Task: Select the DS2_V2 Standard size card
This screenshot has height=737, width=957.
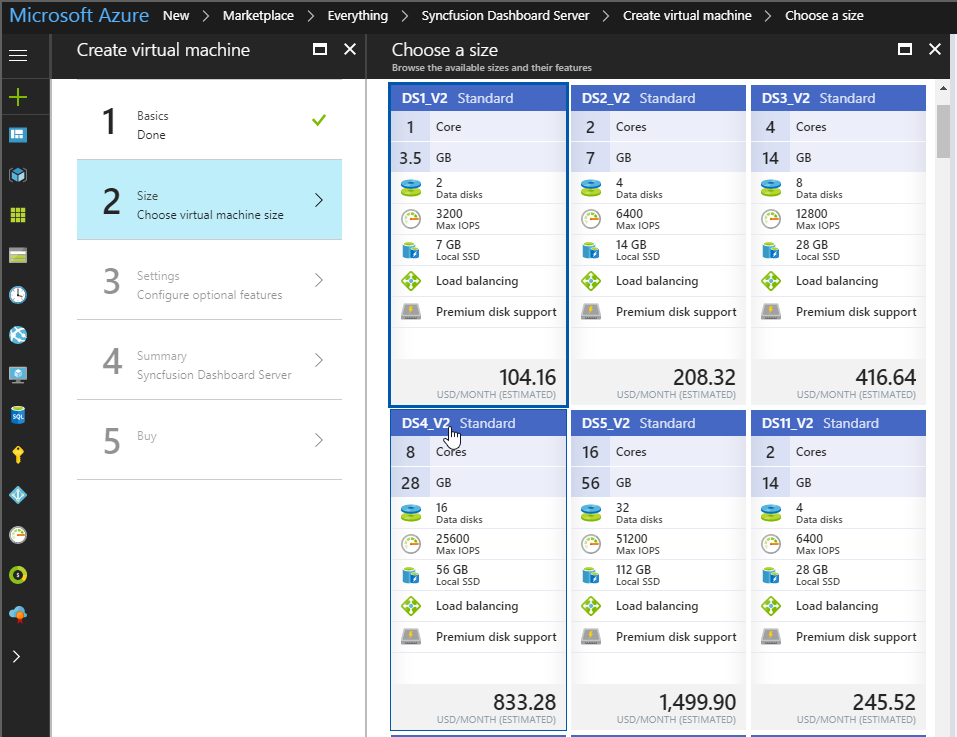Action: [x=658, y=244]
